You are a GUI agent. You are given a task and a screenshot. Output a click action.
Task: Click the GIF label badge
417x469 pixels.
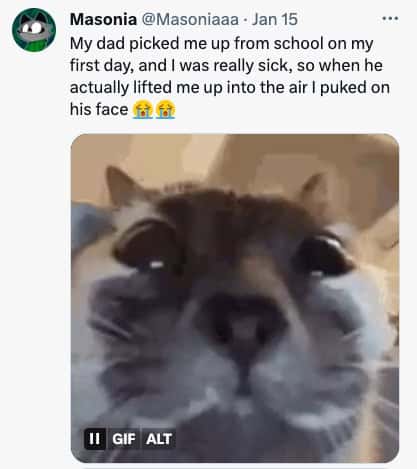(124, 439)
